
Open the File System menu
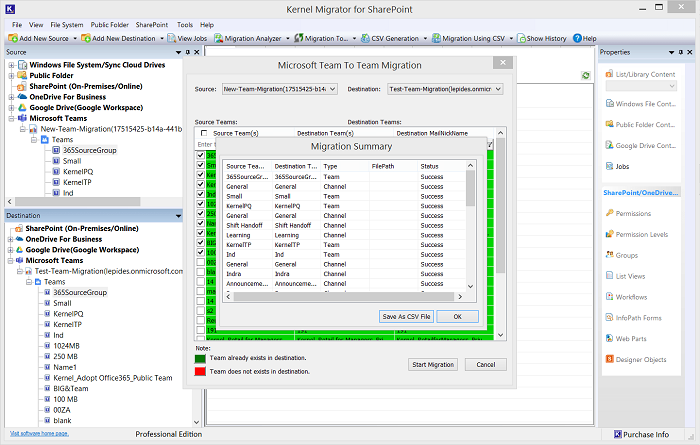point(66,24)
